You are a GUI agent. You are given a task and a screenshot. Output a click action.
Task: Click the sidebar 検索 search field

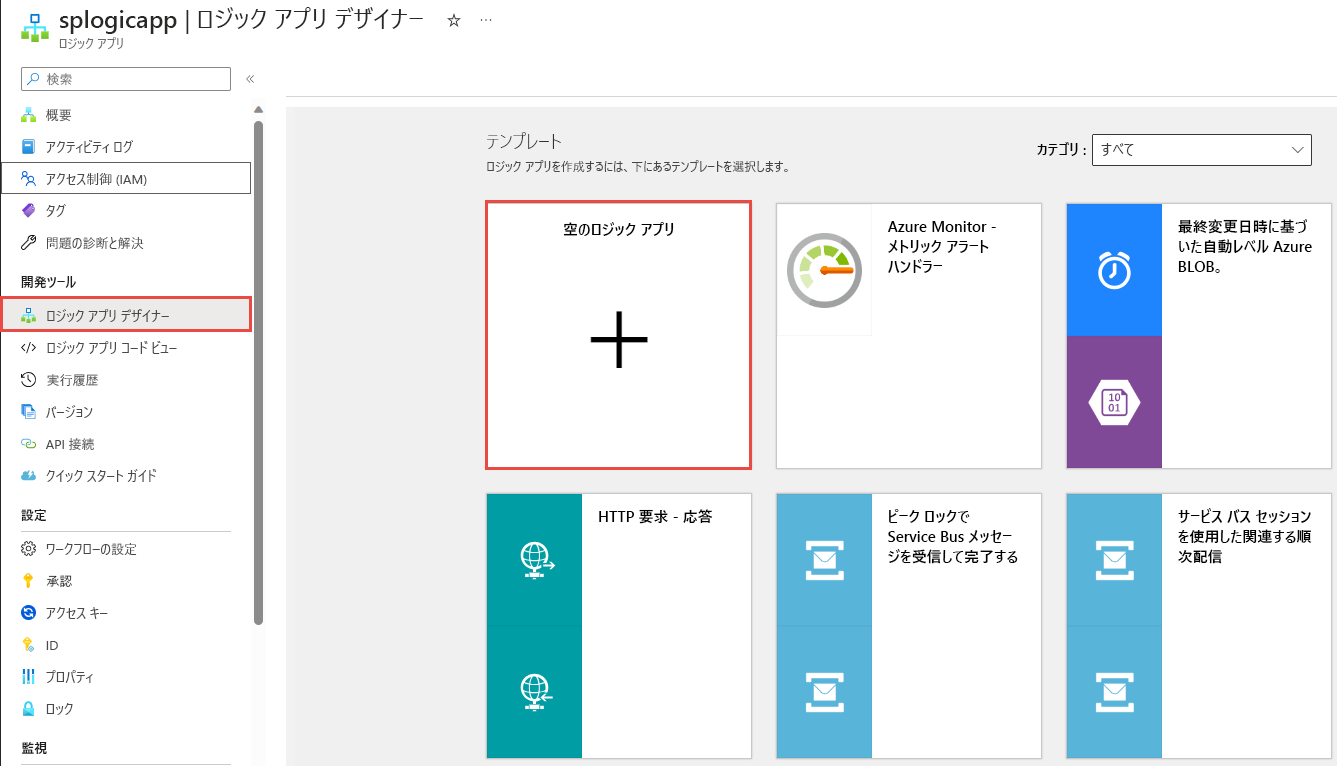click(126, 79)
